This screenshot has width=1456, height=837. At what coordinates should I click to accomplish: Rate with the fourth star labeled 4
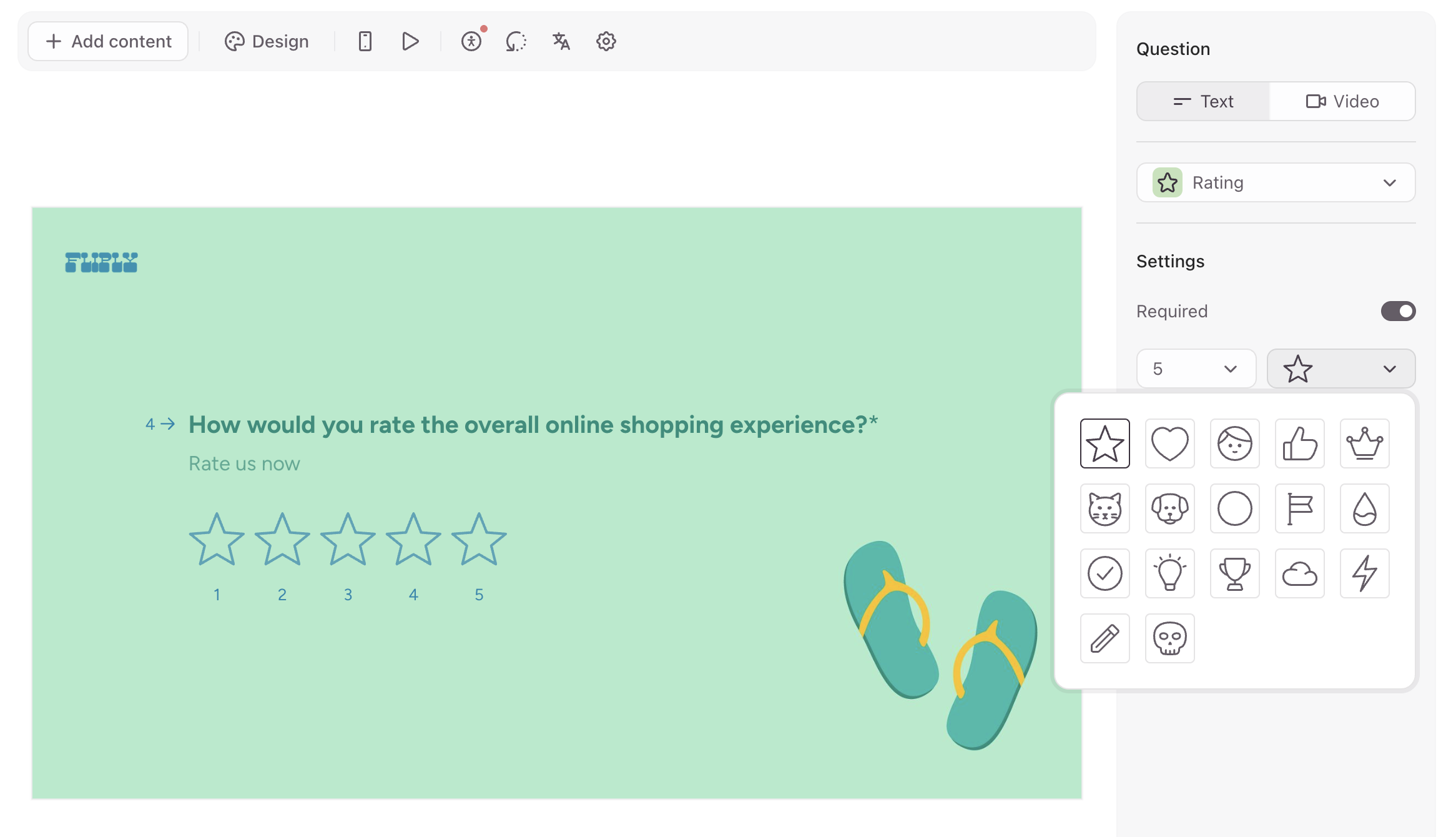[x=413, y=539]
